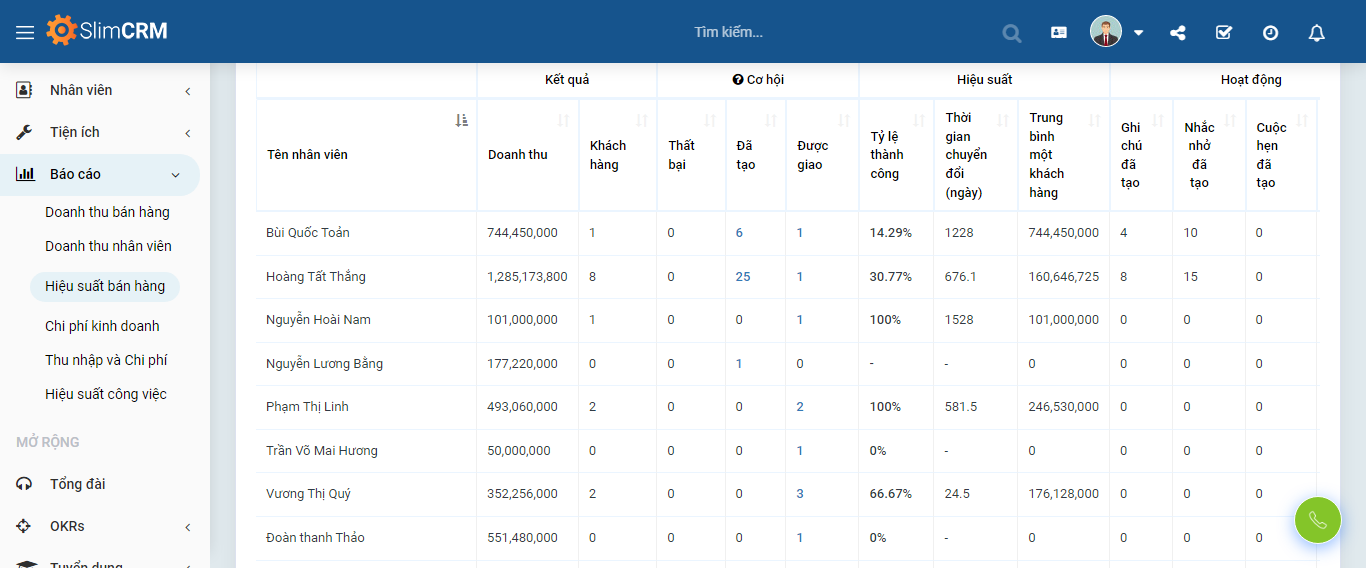Click the share icon in header
1366x568 pixels.
[1178, 32]
